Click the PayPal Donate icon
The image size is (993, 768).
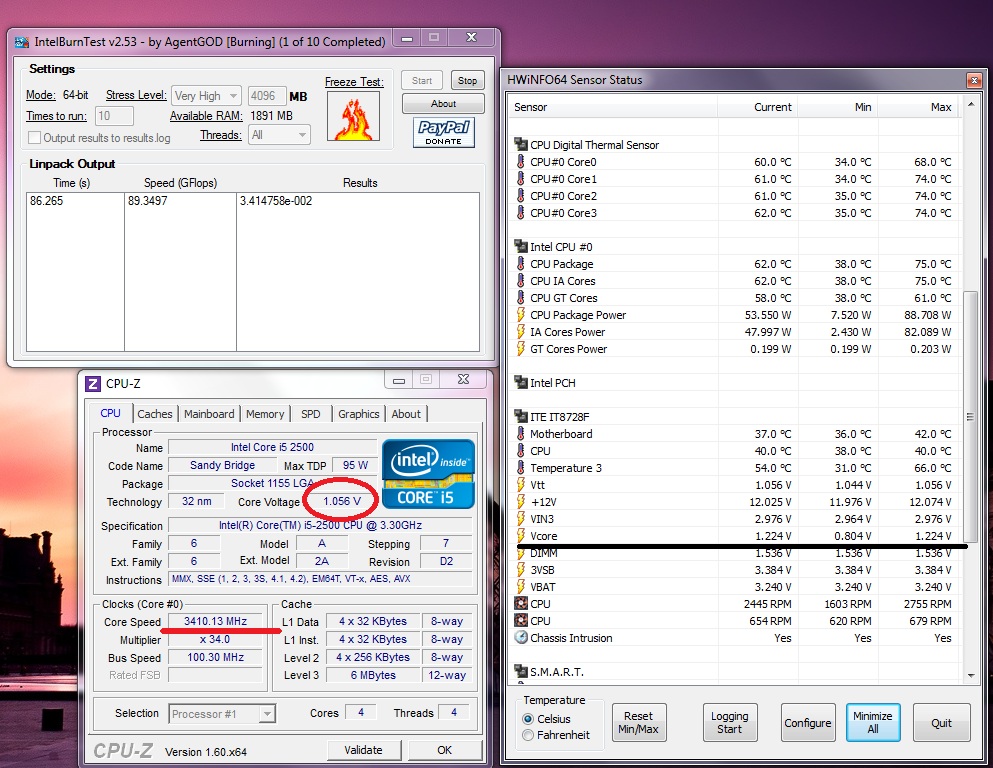[443, 132]
